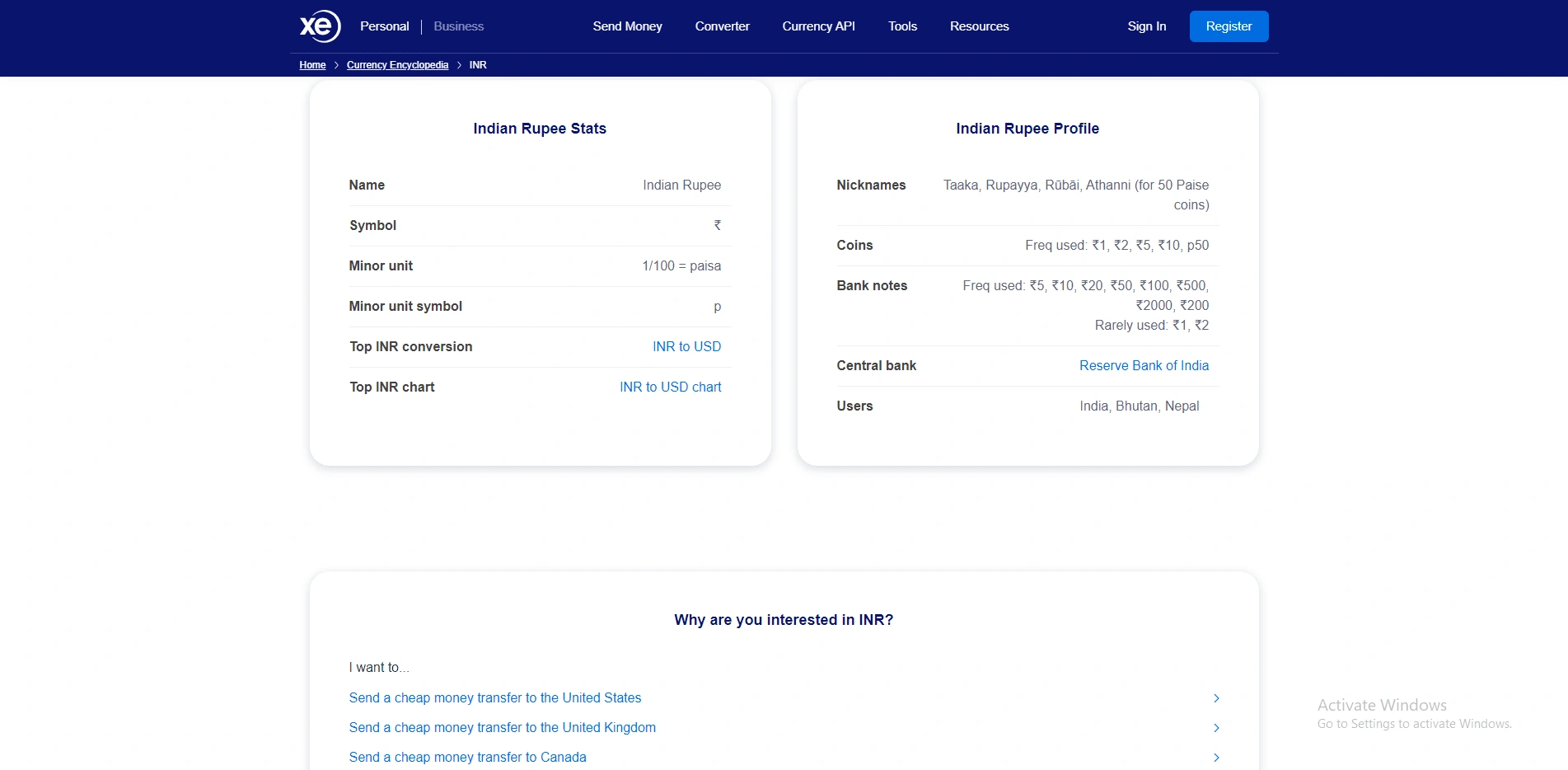The height and width of the screenshot is (770, 1568).
Task: Click the chevron on the United States row
Action: click(x=1216, y=698)
